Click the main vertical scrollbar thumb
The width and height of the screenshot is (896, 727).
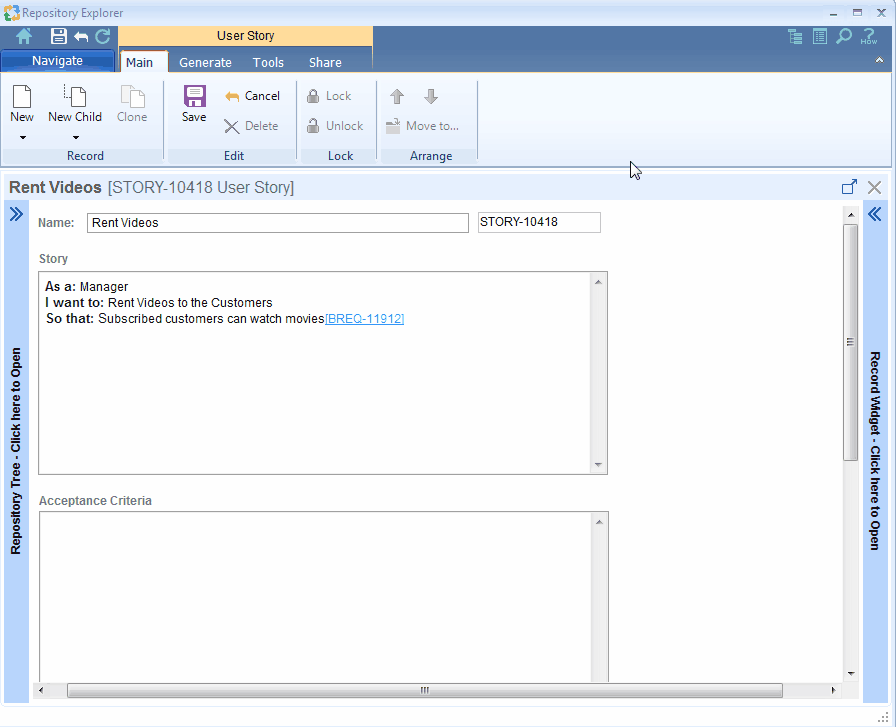(850, 342)
